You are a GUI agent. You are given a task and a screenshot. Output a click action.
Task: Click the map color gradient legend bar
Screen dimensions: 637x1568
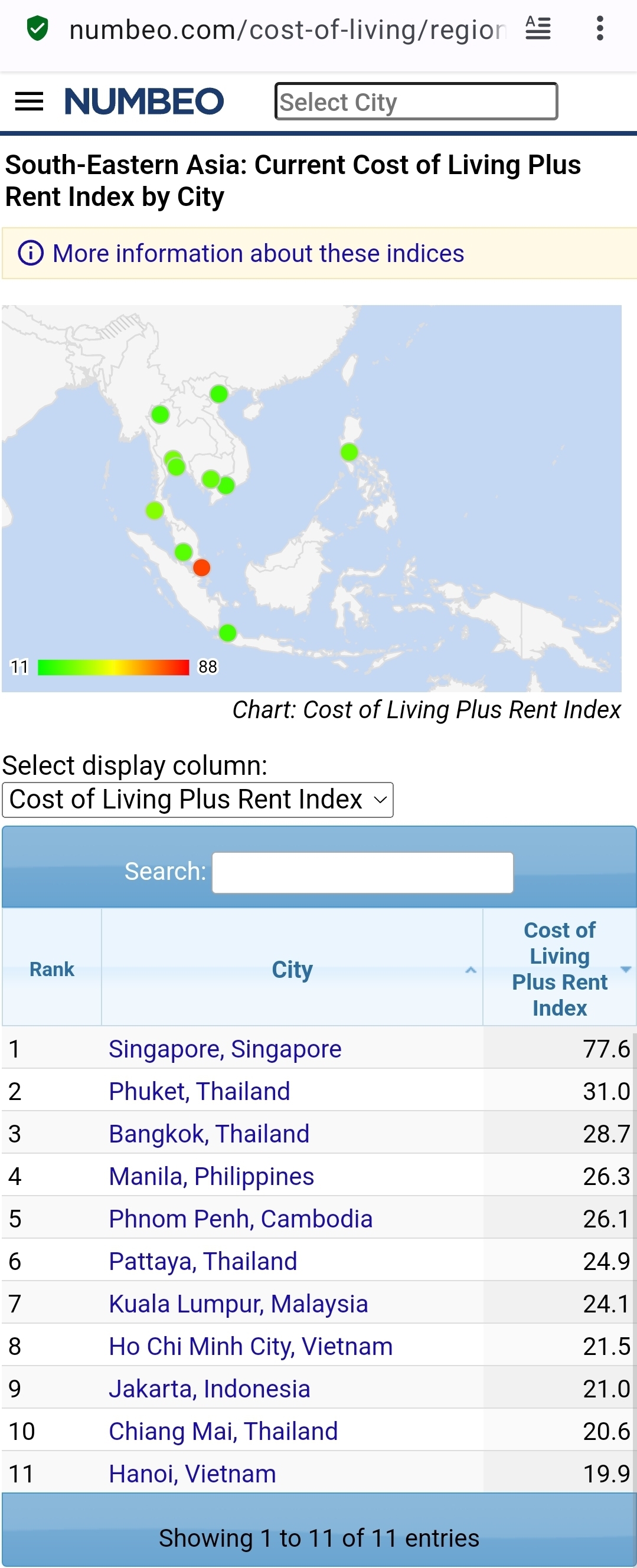(113, 667)
